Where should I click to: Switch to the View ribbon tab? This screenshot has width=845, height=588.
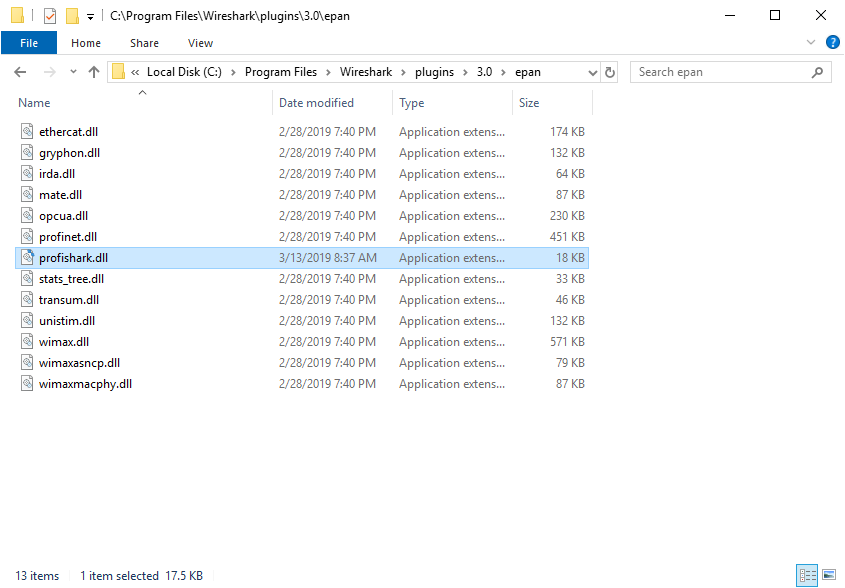[x=200, y=43]
